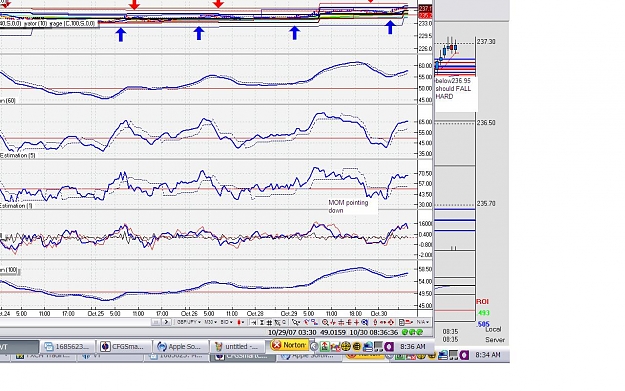This screenshot has height=391, width=625.
Task: Select the red crosshair plus tool
Action: click(356, 322)
